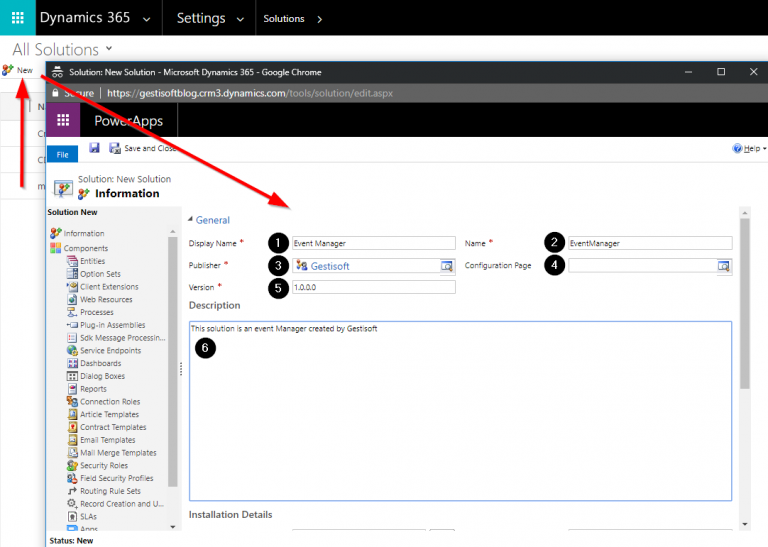Click the Processes icon
768x547 pixels.
coord(72,312)
